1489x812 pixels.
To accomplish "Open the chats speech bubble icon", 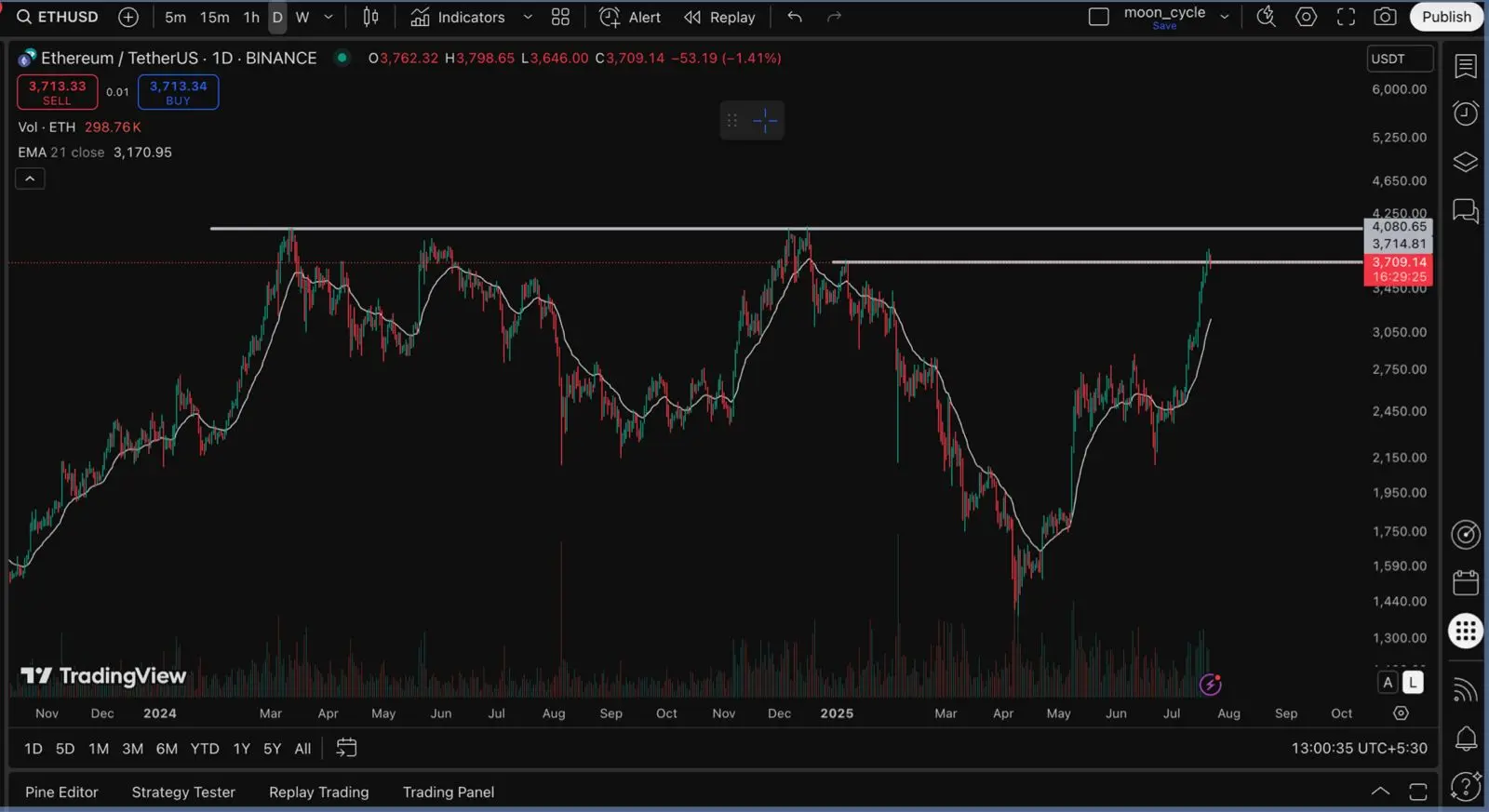I will point(1466,211).
